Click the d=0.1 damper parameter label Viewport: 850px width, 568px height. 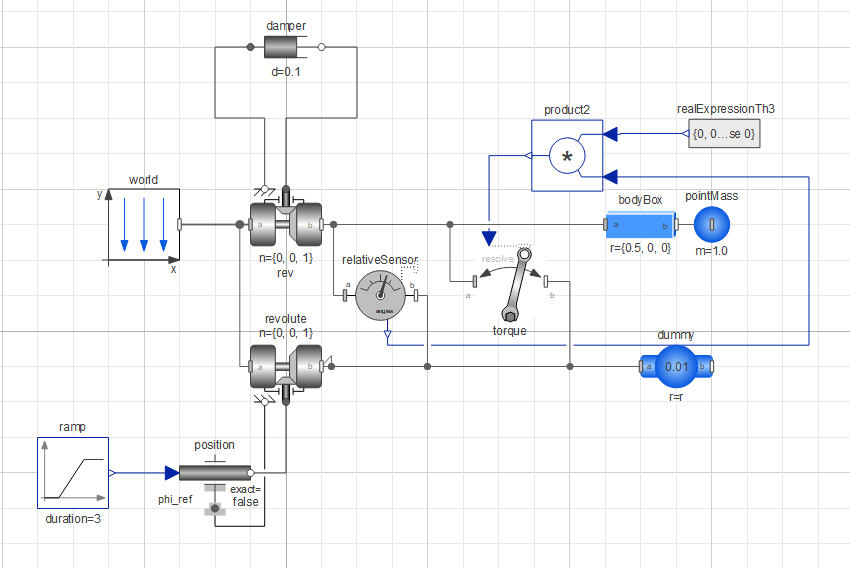pos(286,72)
